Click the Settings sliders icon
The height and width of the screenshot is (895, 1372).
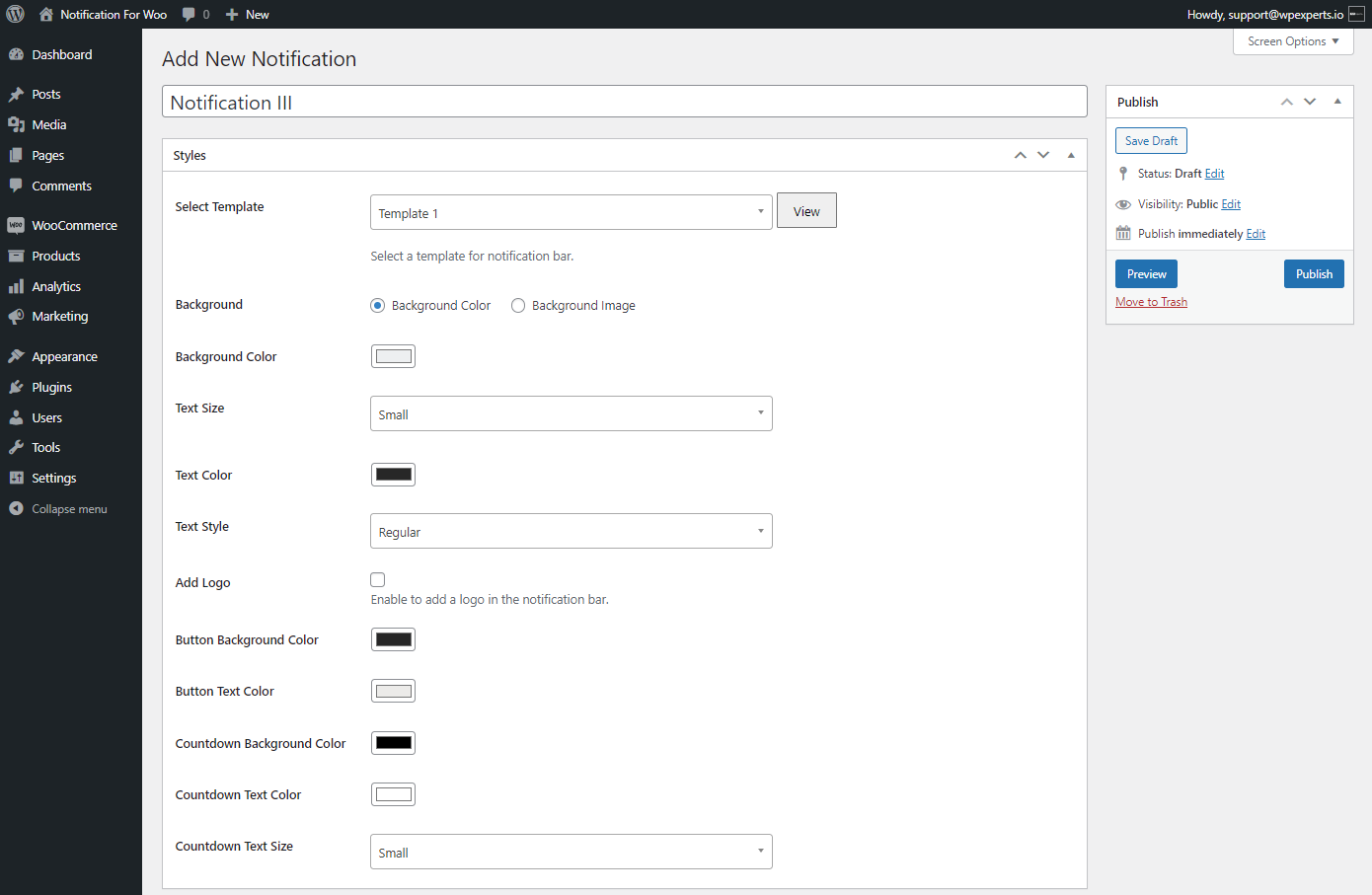(16, 478)
